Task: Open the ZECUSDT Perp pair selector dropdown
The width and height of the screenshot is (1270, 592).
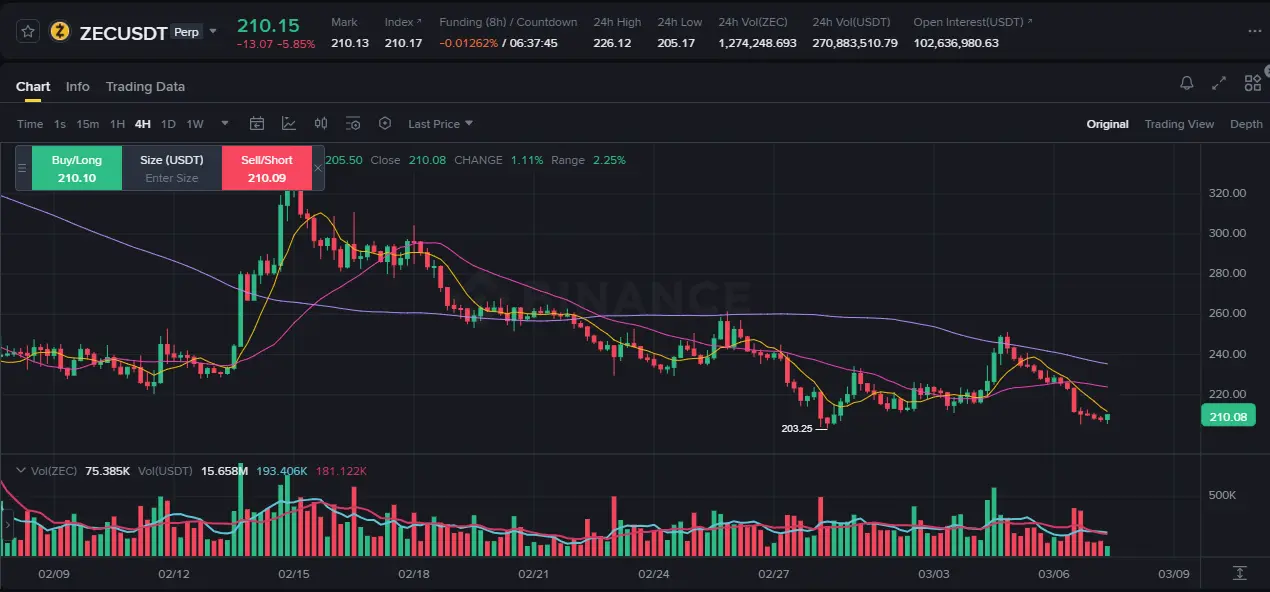Action: [212, 32]
